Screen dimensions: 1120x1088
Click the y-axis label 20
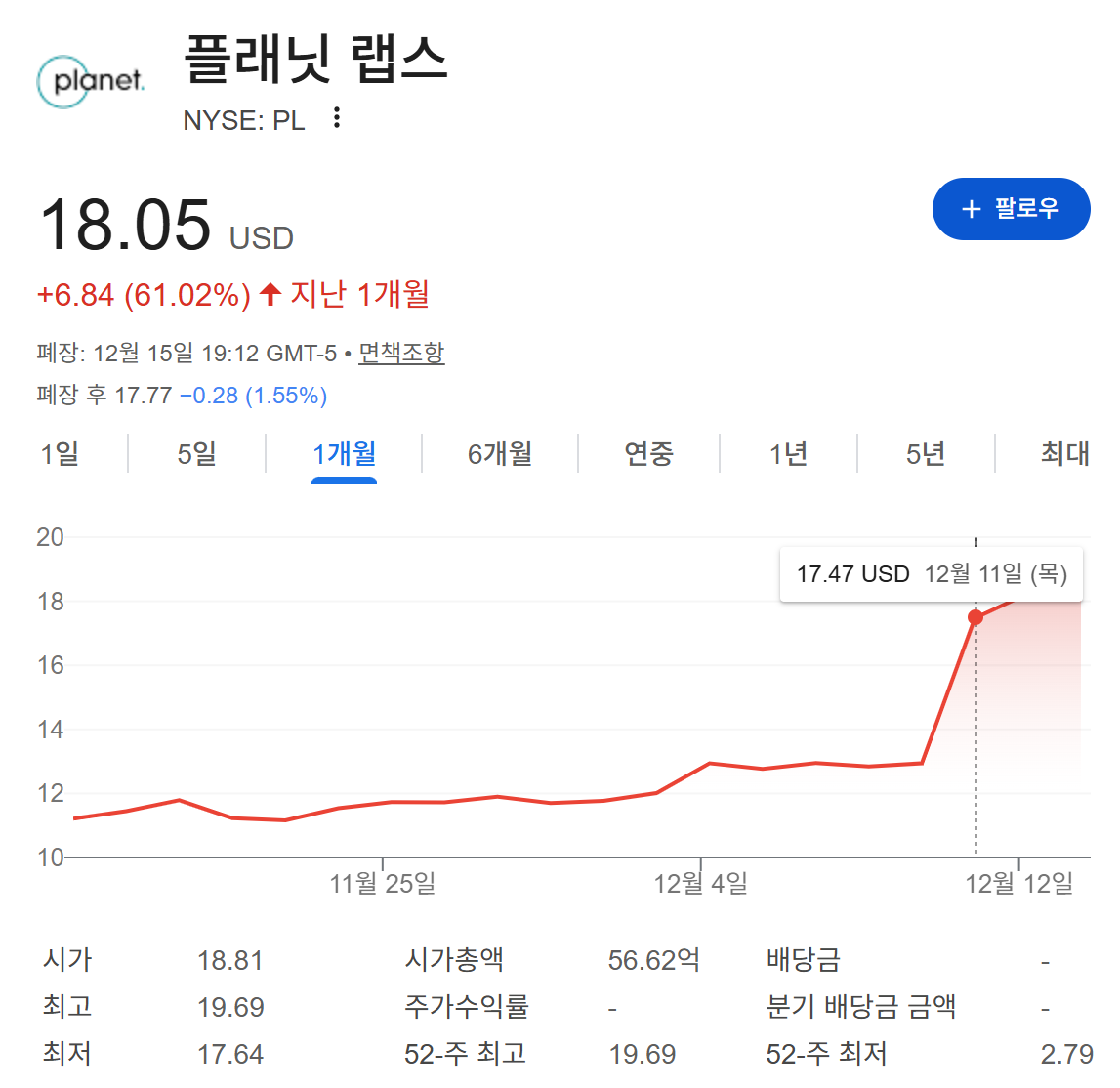[x=50, y=537]
